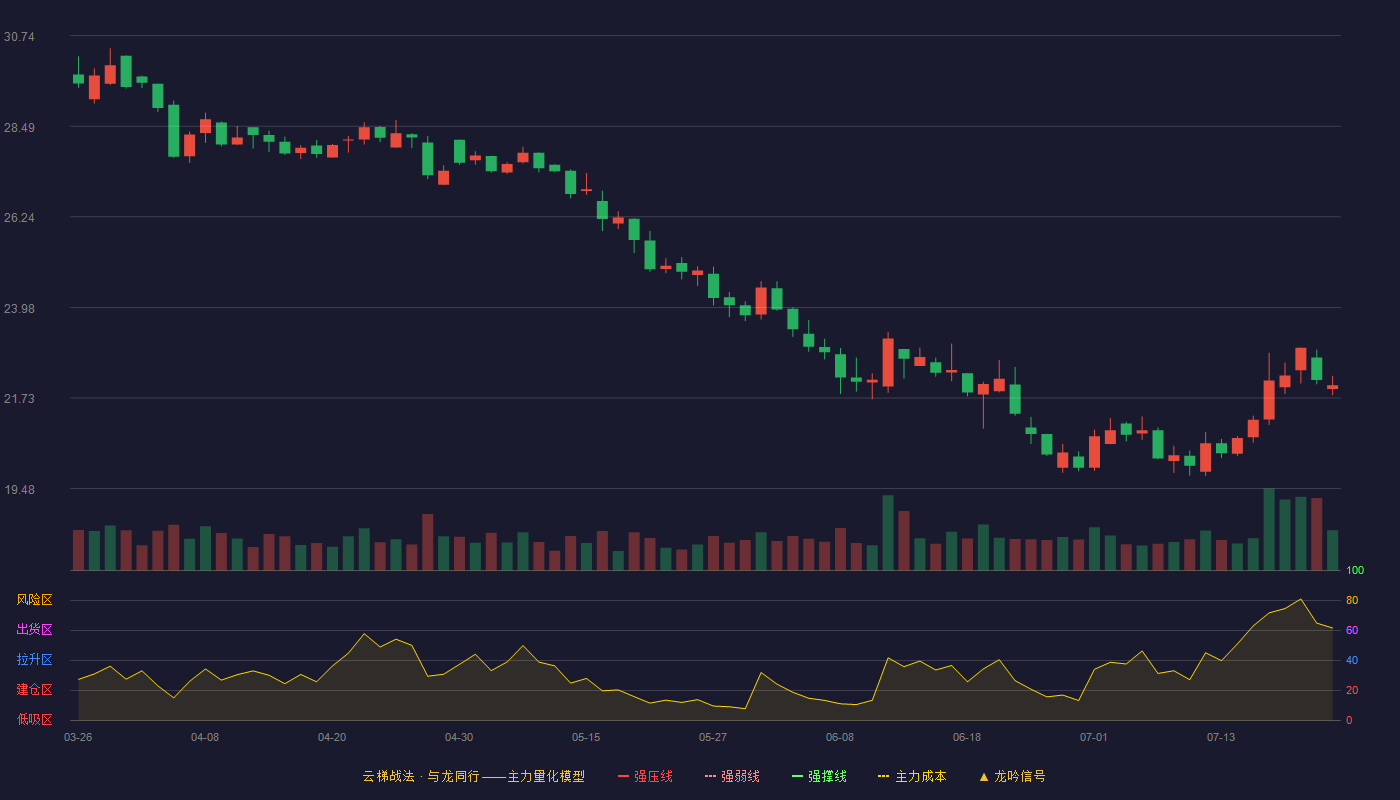
Task: Toggle the 主力成本 legend label
Action: pos(921,776)
